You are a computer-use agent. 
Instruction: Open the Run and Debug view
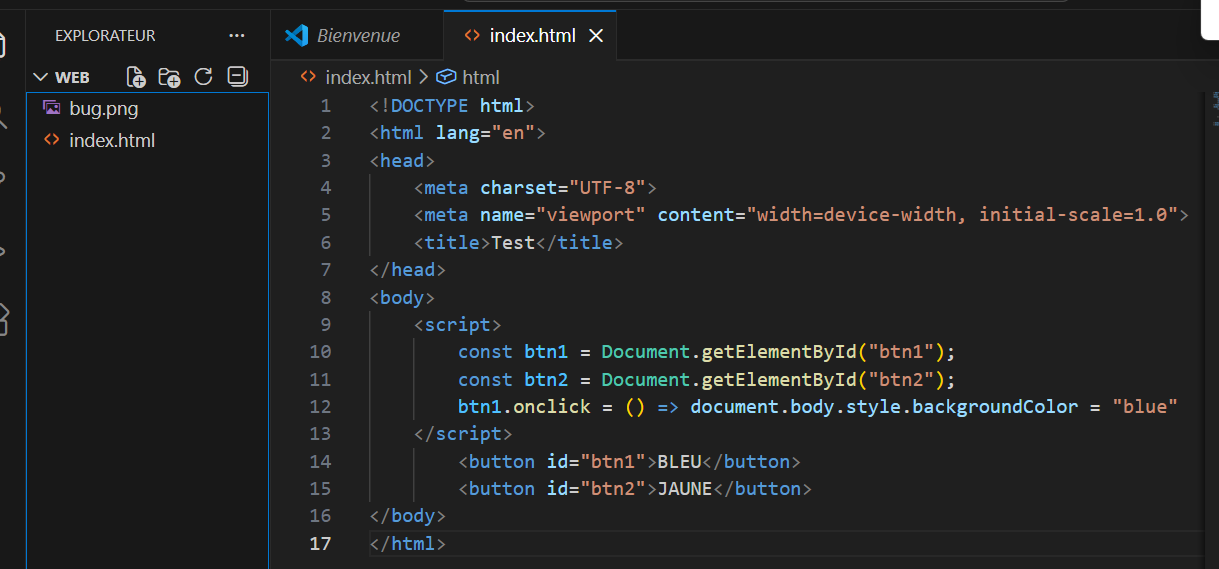pos(3,250)
